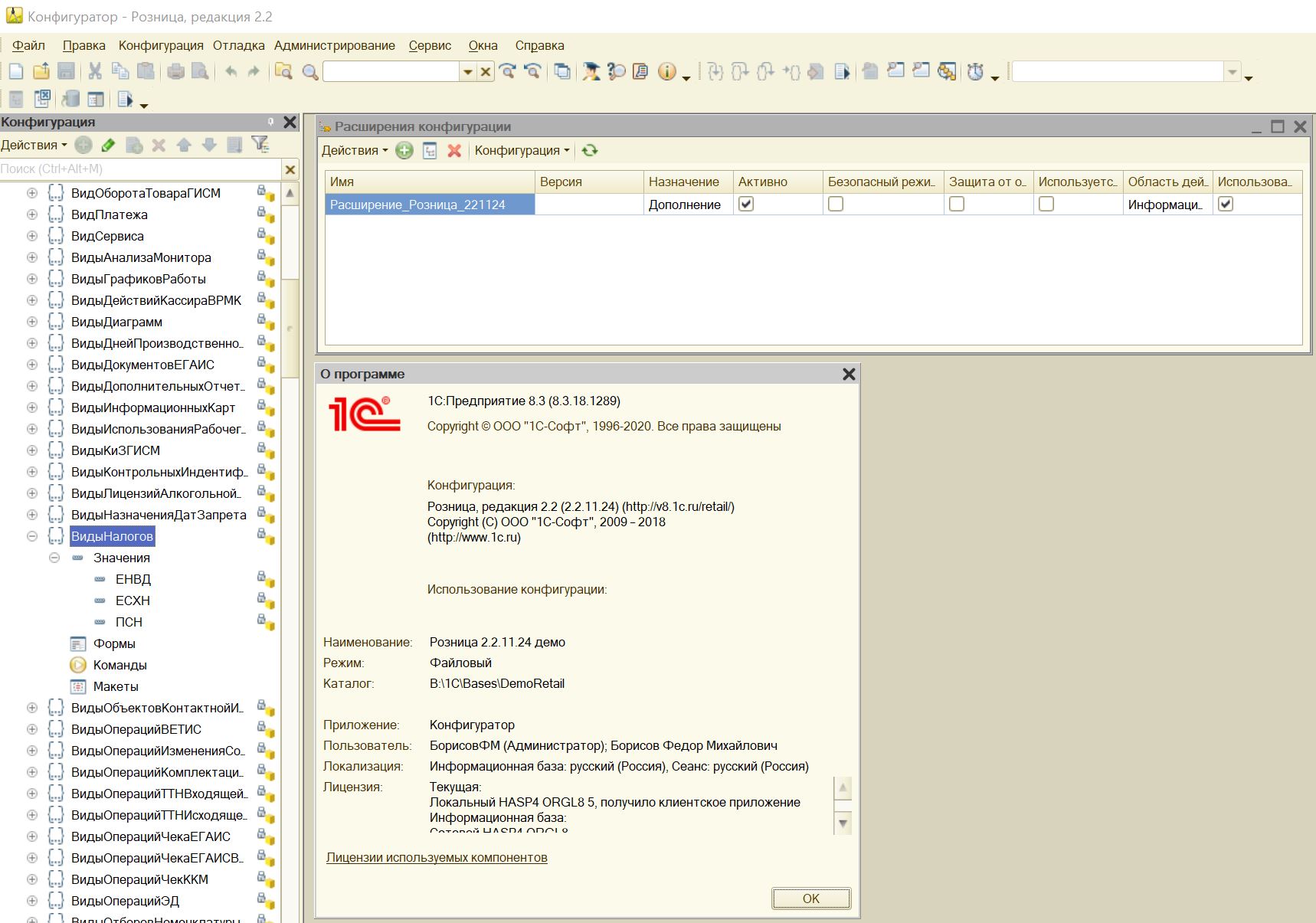This screenshot has height=923, width=1316.
Task: Toggle the Используется checkbox for extension
Action: (x=1046, y=204)
